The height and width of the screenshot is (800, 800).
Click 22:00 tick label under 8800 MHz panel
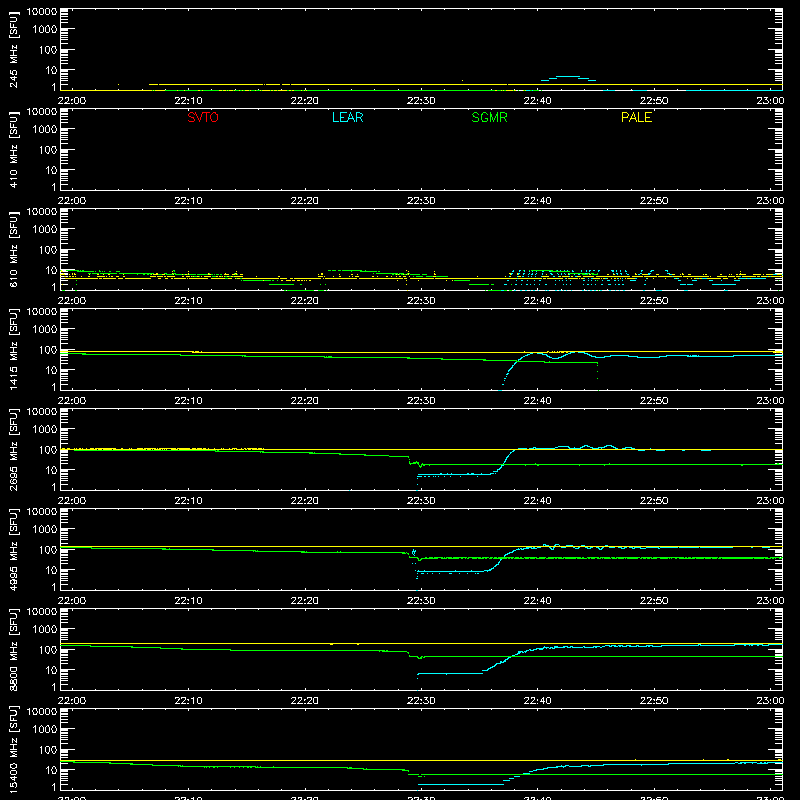pos(71,701)
